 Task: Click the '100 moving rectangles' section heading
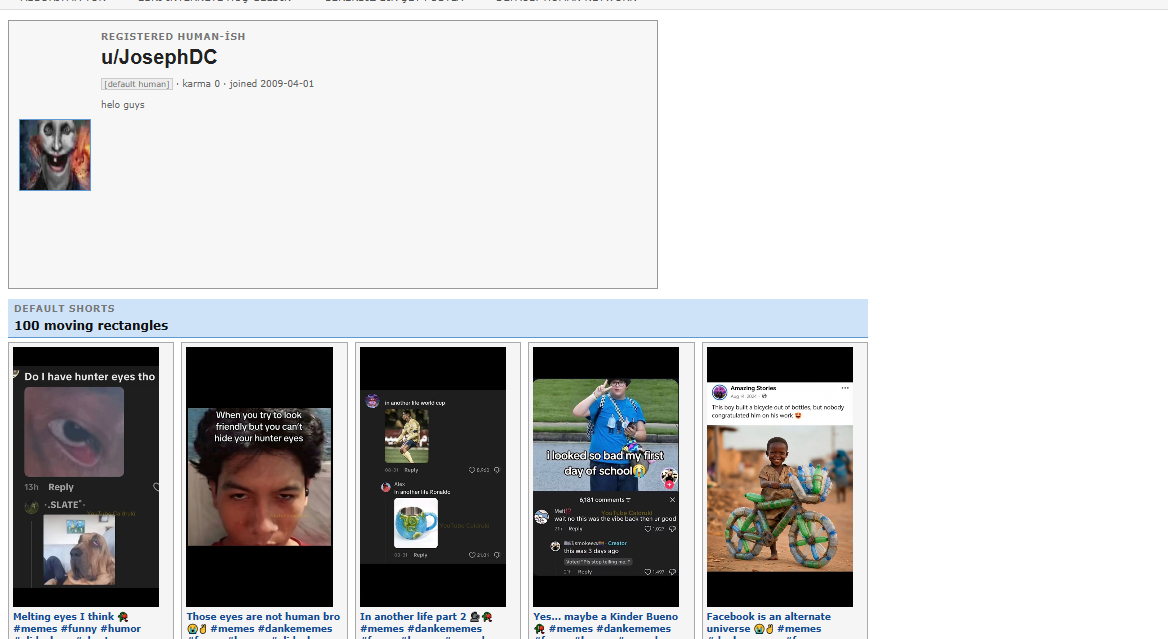coord(91,325)
